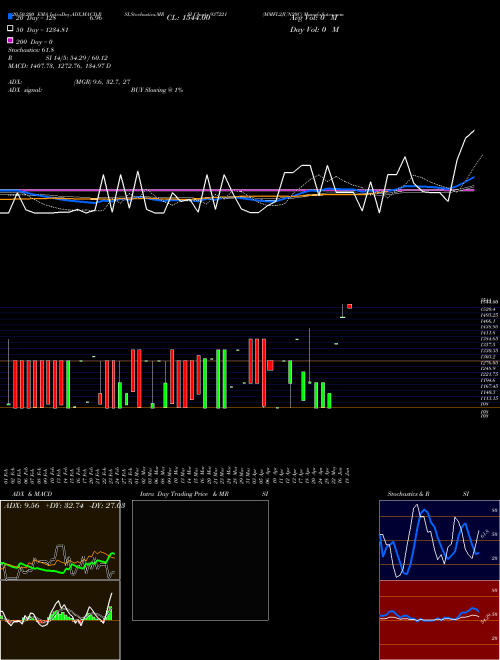Click the 'SI 14/3: 54.29 / 69.12' readout
Image resolution: width=500 pixels, height=660 pixels.
[x=77, y=58]
